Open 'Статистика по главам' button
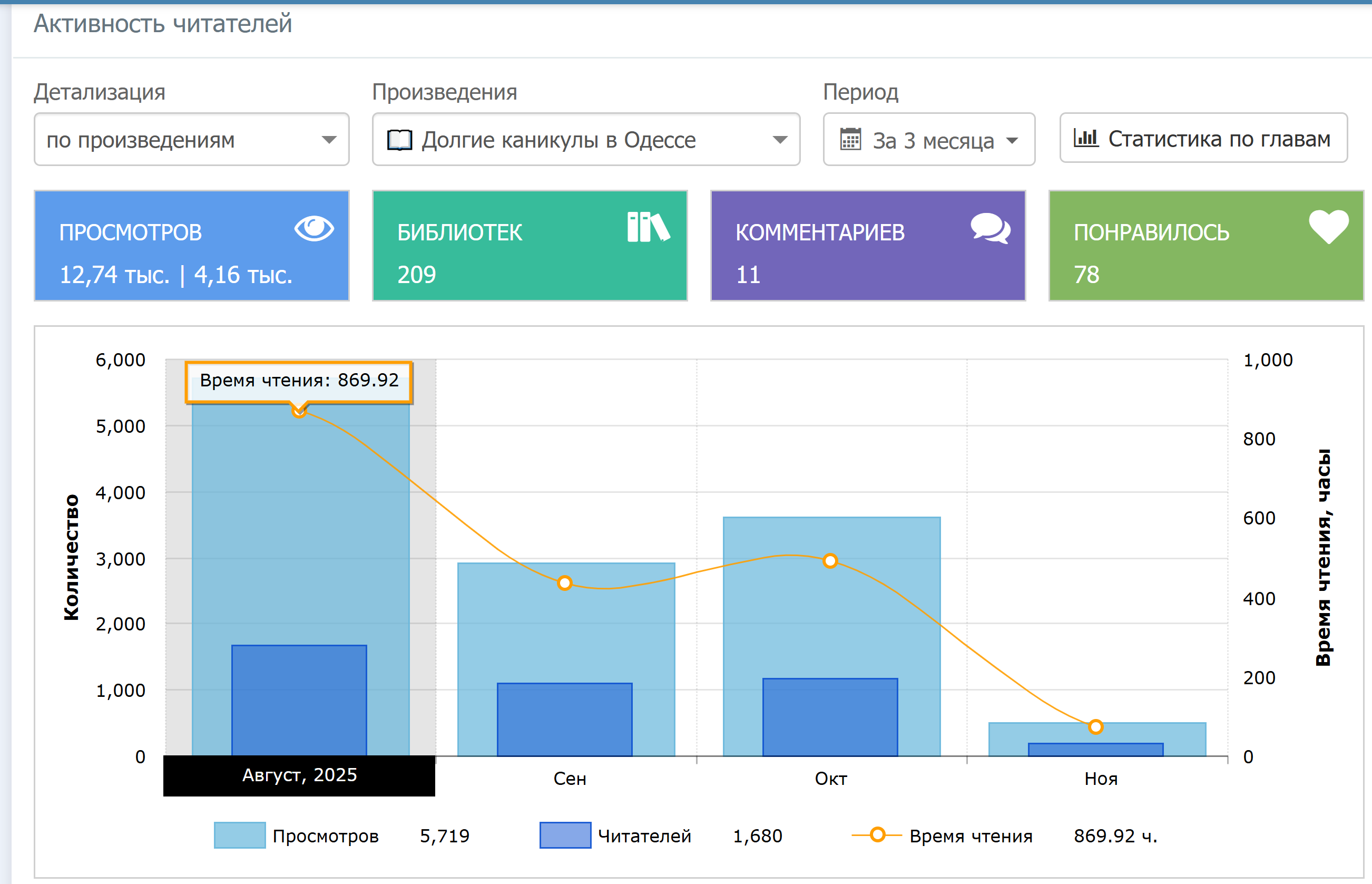 1203,138
